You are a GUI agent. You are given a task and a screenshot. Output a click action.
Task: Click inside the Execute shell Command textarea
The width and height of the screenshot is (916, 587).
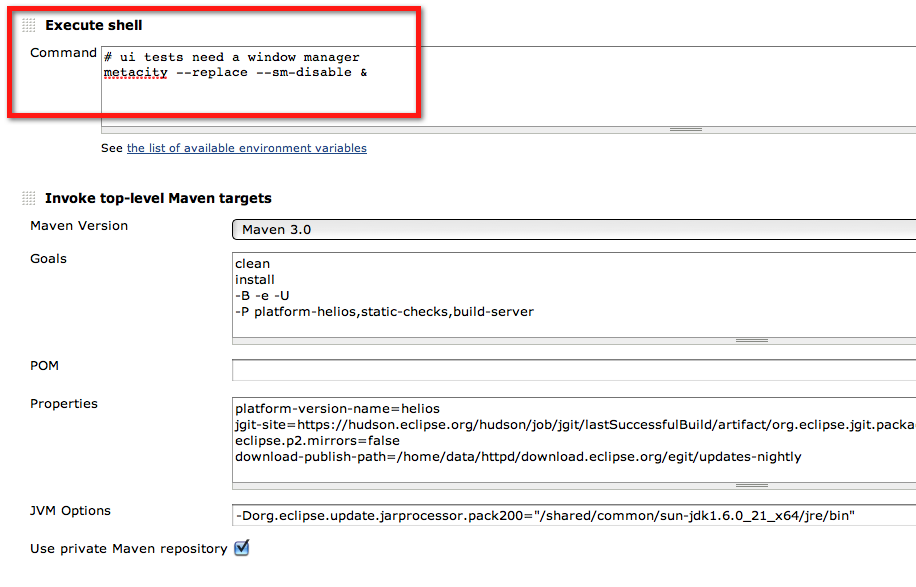pos(508,86)
